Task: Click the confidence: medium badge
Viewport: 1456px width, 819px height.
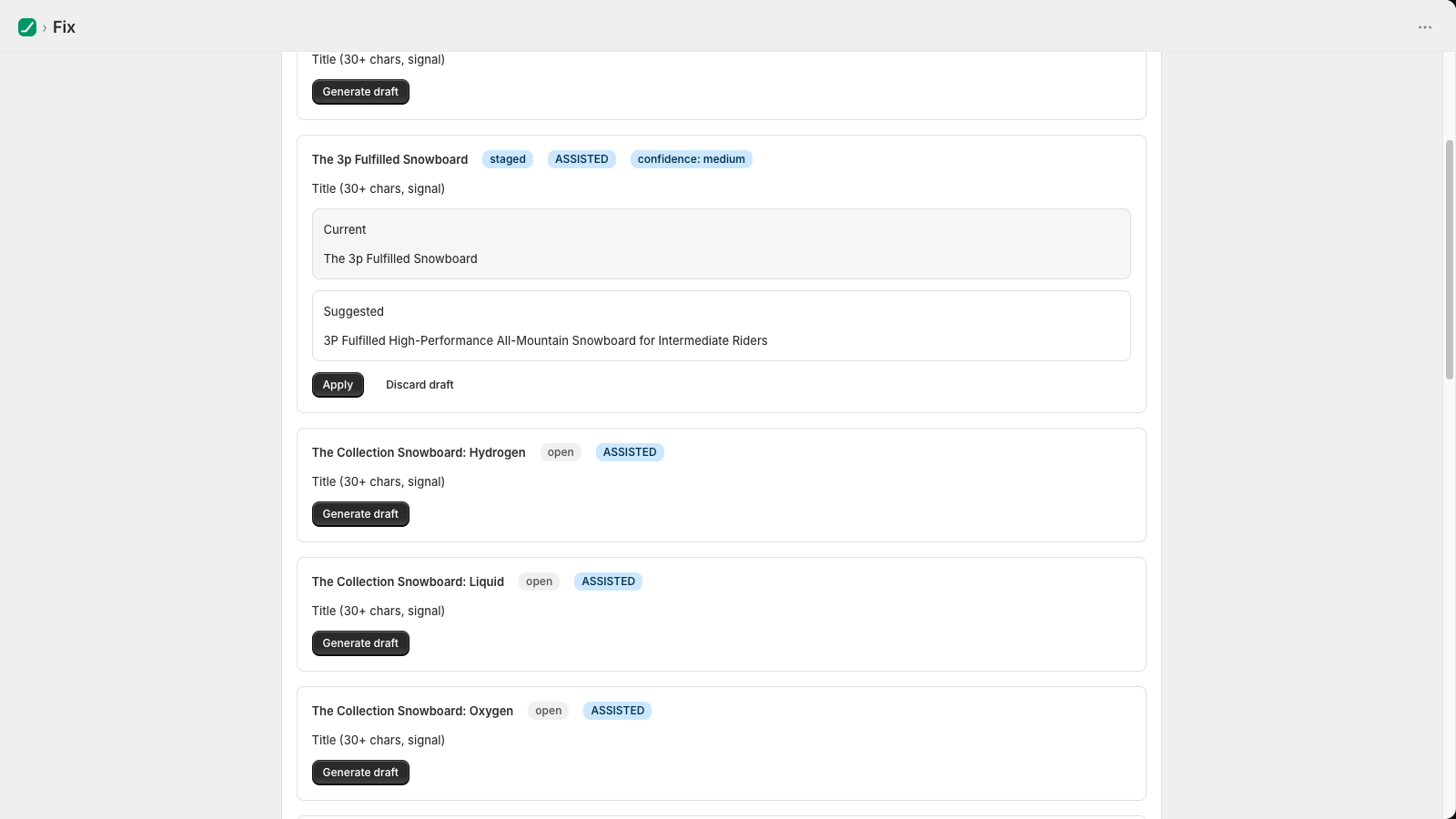Action: pyautogui.click(x=692, y=159)
